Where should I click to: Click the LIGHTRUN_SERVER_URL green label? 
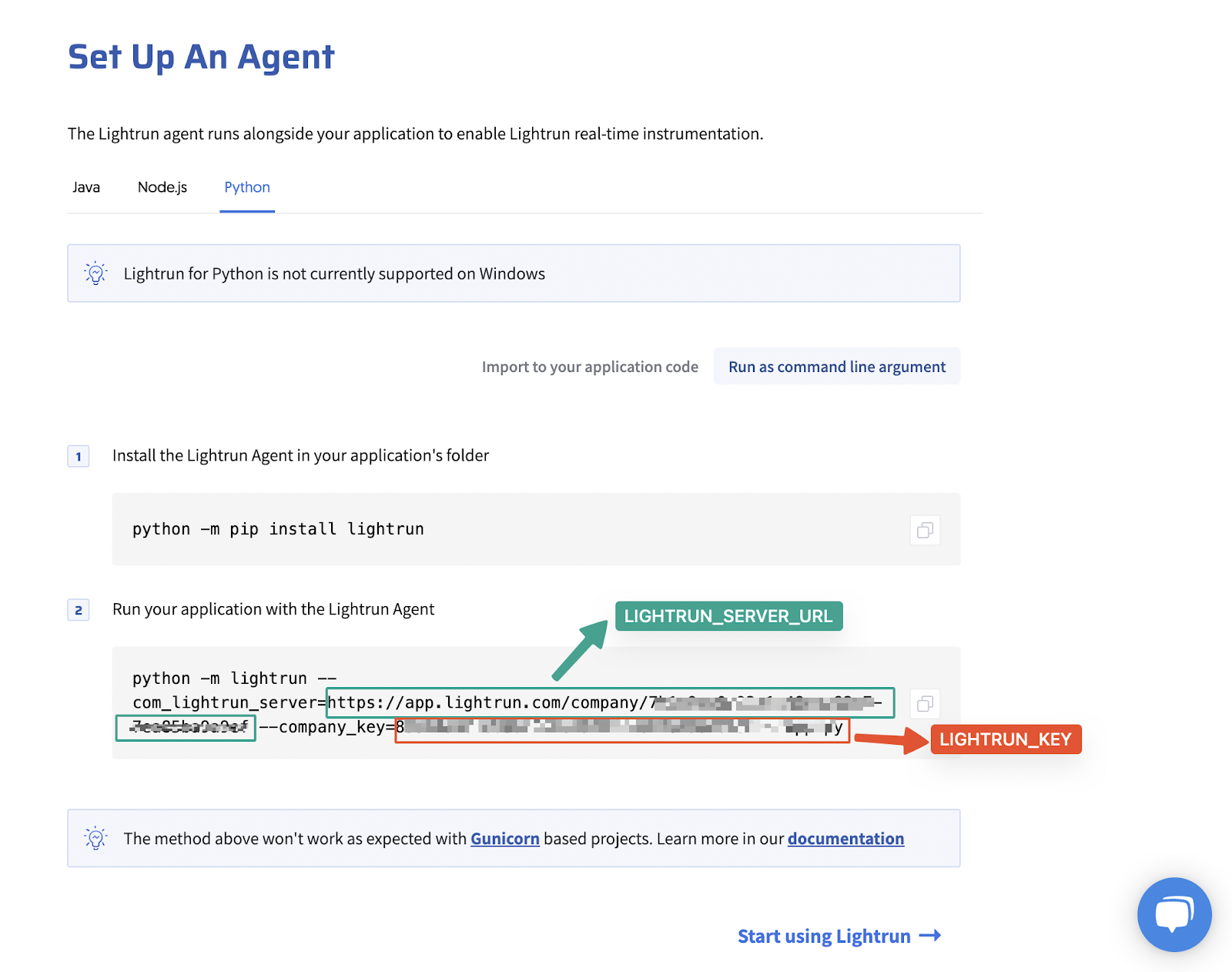728,616
